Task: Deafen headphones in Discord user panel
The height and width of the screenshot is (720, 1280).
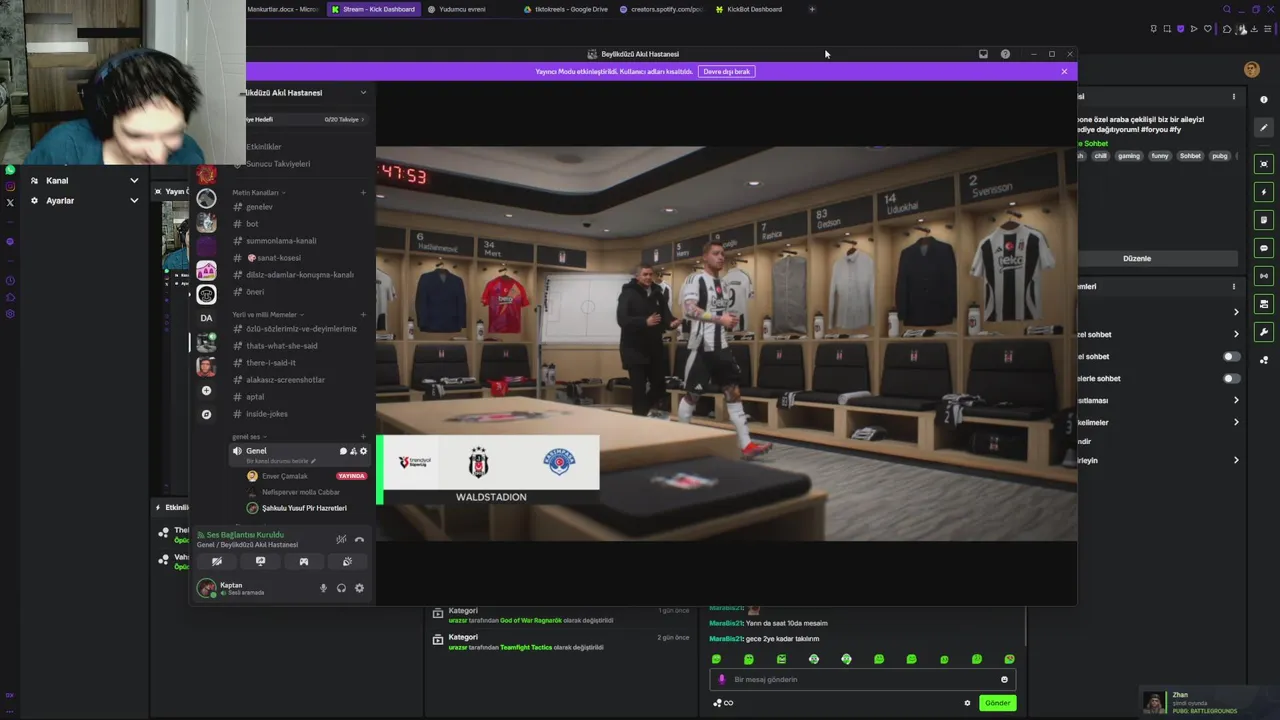Action: (341, 588)
